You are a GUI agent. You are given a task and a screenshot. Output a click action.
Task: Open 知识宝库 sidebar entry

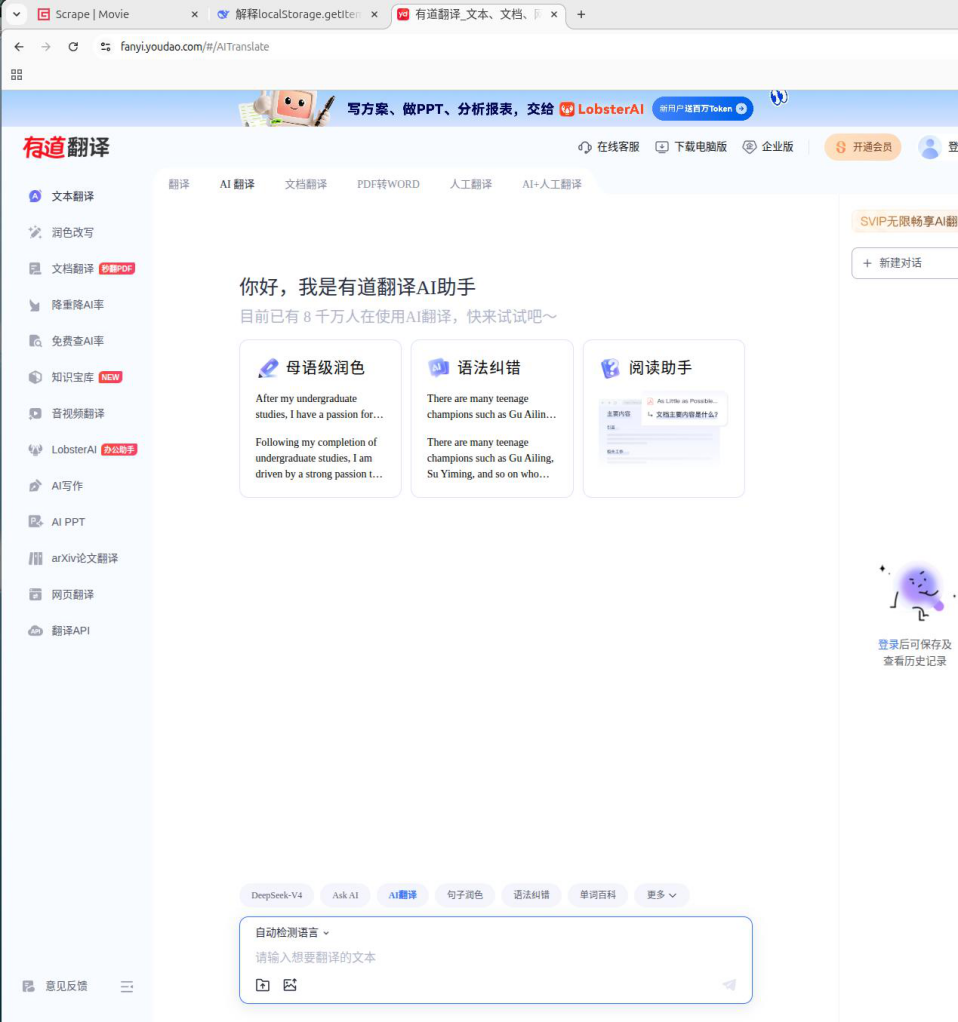(x=76, y=377)
